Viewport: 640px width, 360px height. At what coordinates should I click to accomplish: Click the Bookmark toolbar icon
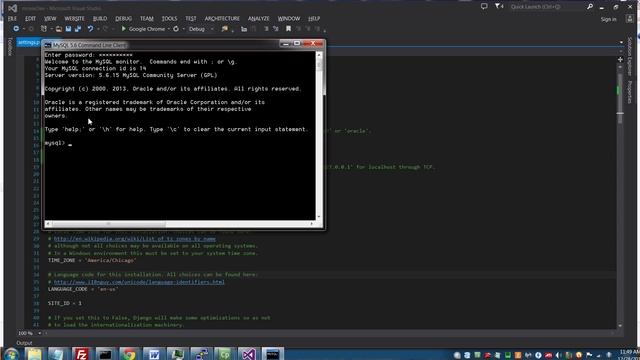pyautogui.click(x=288, y=29)
